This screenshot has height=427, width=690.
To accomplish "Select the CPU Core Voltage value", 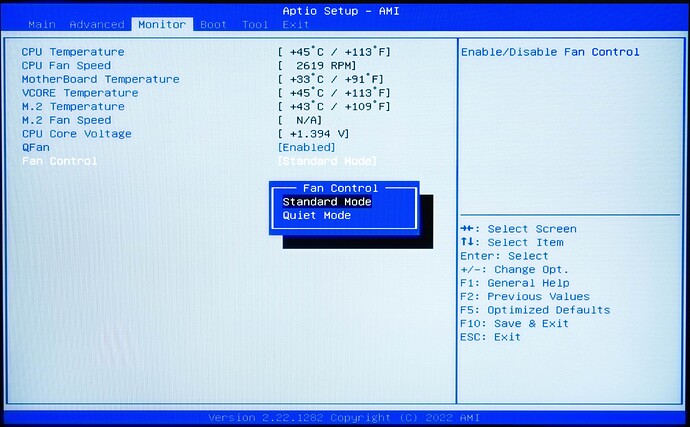I will tap(313, 134).
